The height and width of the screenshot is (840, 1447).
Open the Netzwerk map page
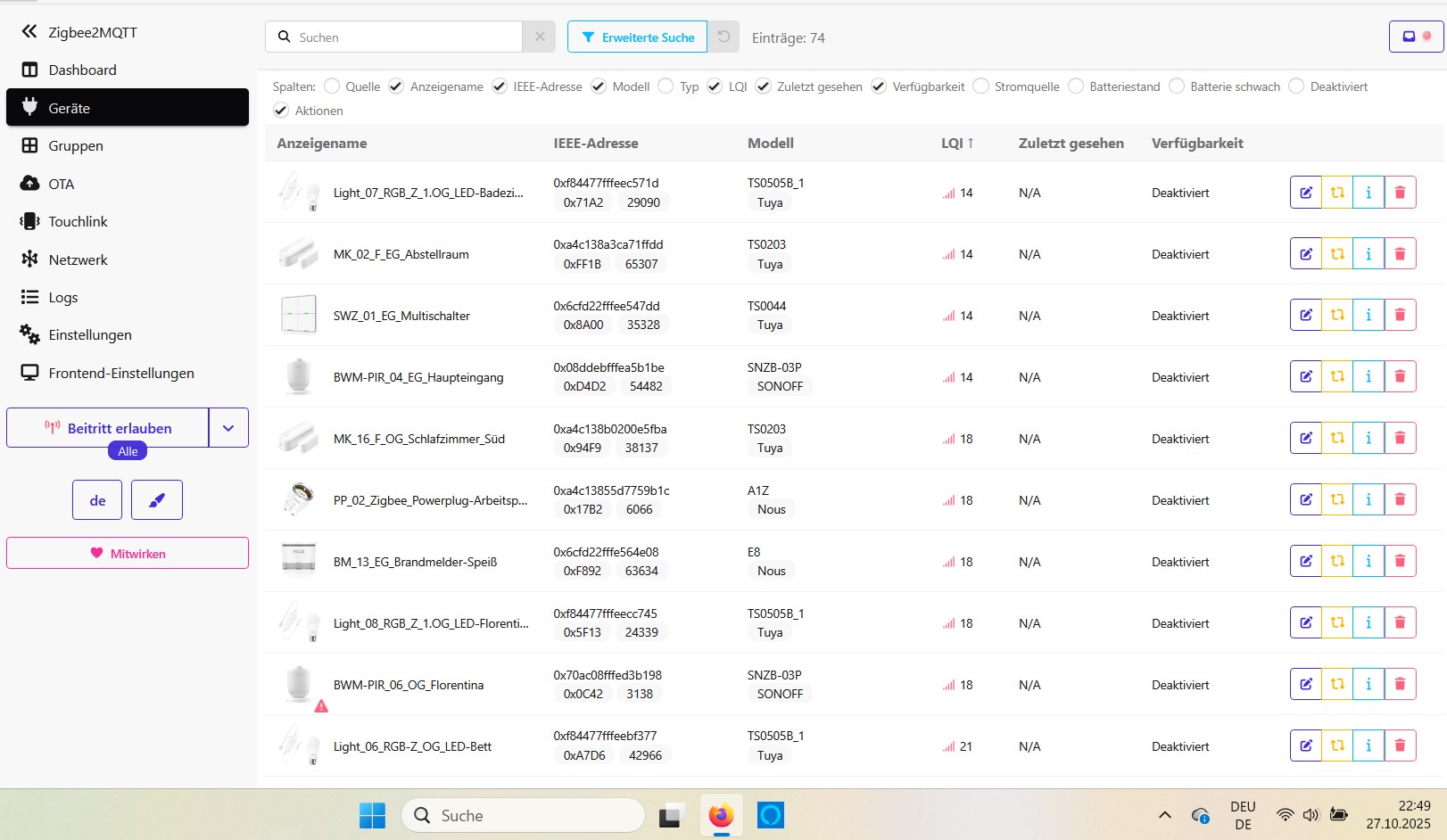point(128,260)
